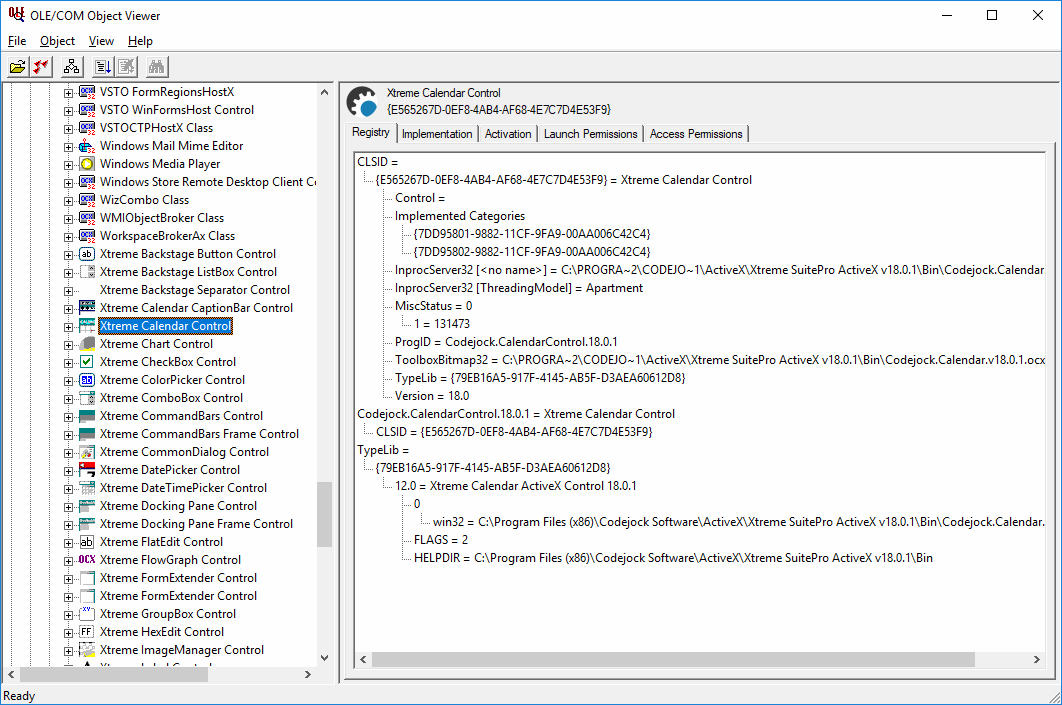Click the object tree vertical scrollbar thumb

click(x=324, y=514)
